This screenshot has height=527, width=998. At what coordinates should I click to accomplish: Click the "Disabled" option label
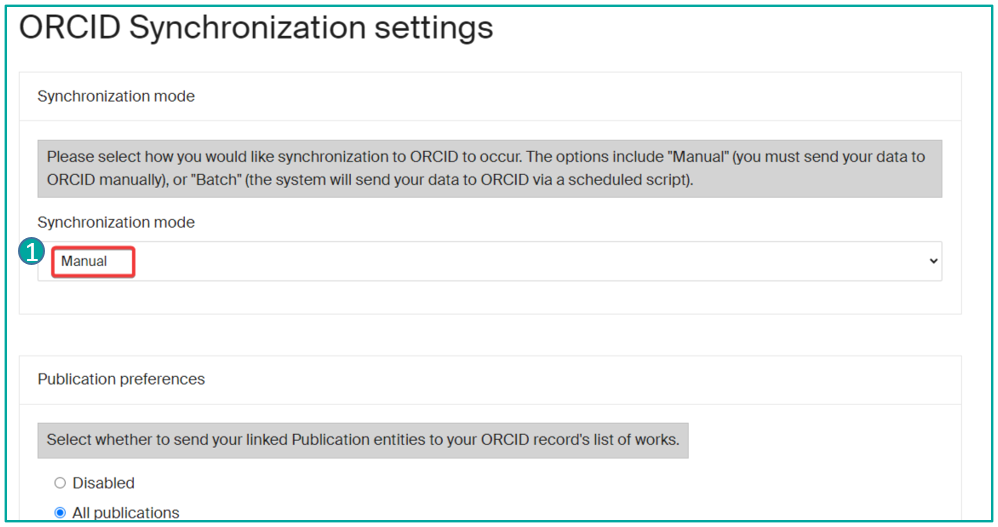click(x=103, y=483)
